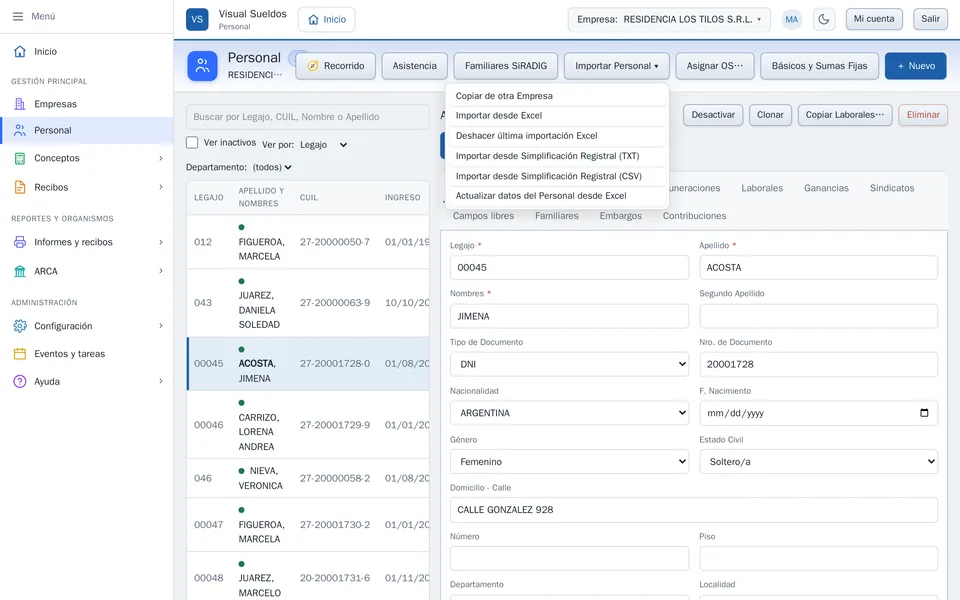This screenshot has height=600, width=960.
Task: Open the date picker calendar icon
Action: (x=924, y=413)
